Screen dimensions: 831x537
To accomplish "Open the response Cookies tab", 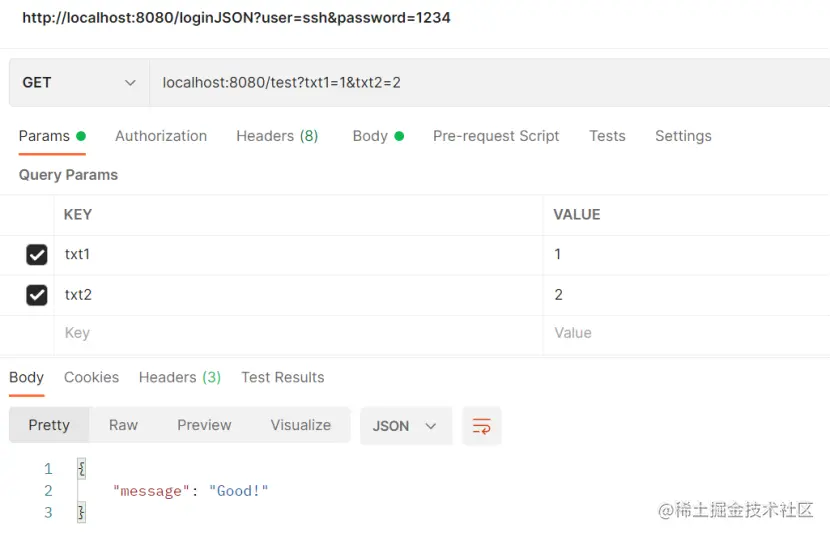I will click(x=92, y=377).
